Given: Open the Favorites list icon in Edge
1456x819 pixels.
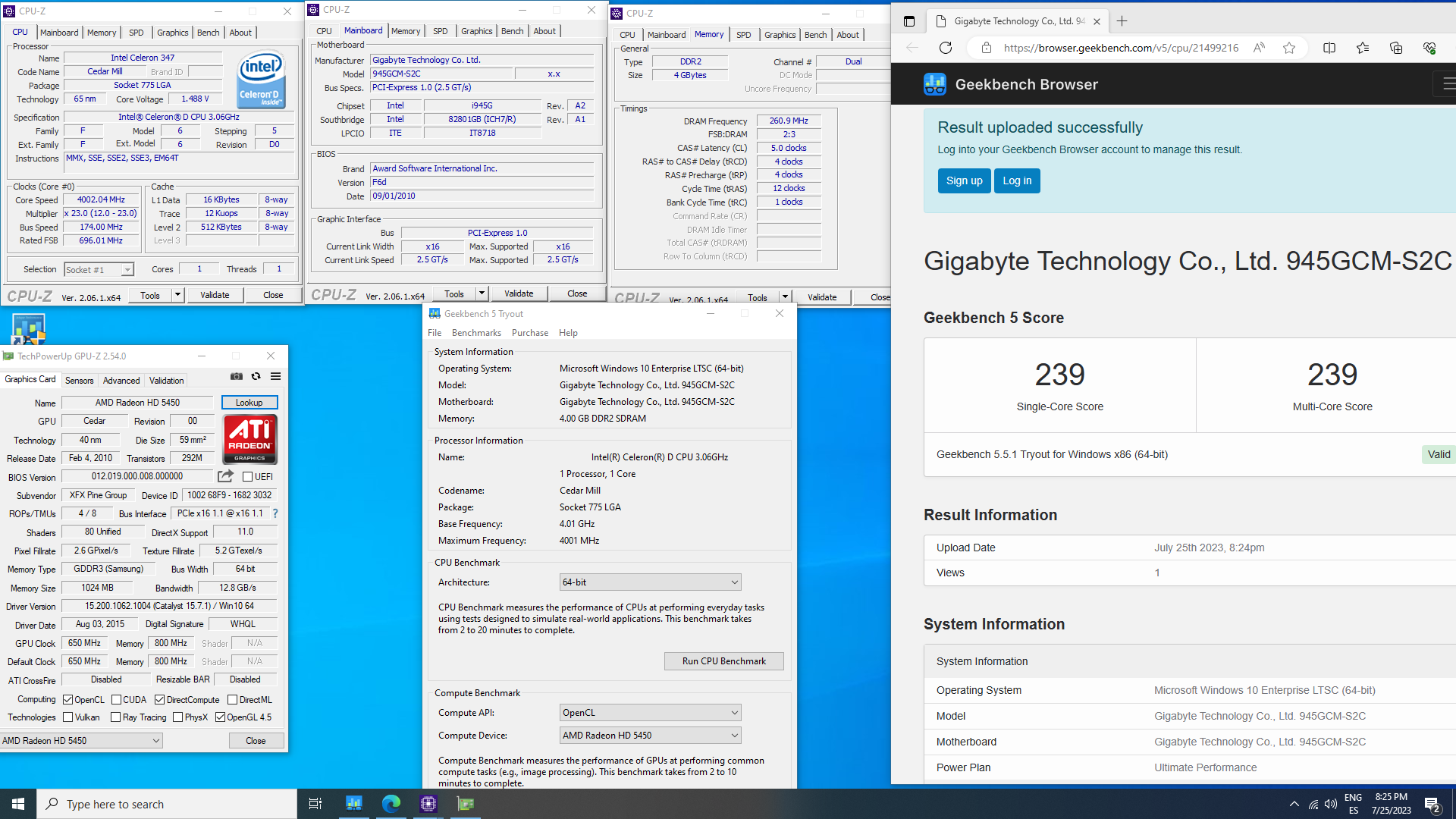Looking at the screenshot, I should pyautogui.click(x=1363, y=48).
